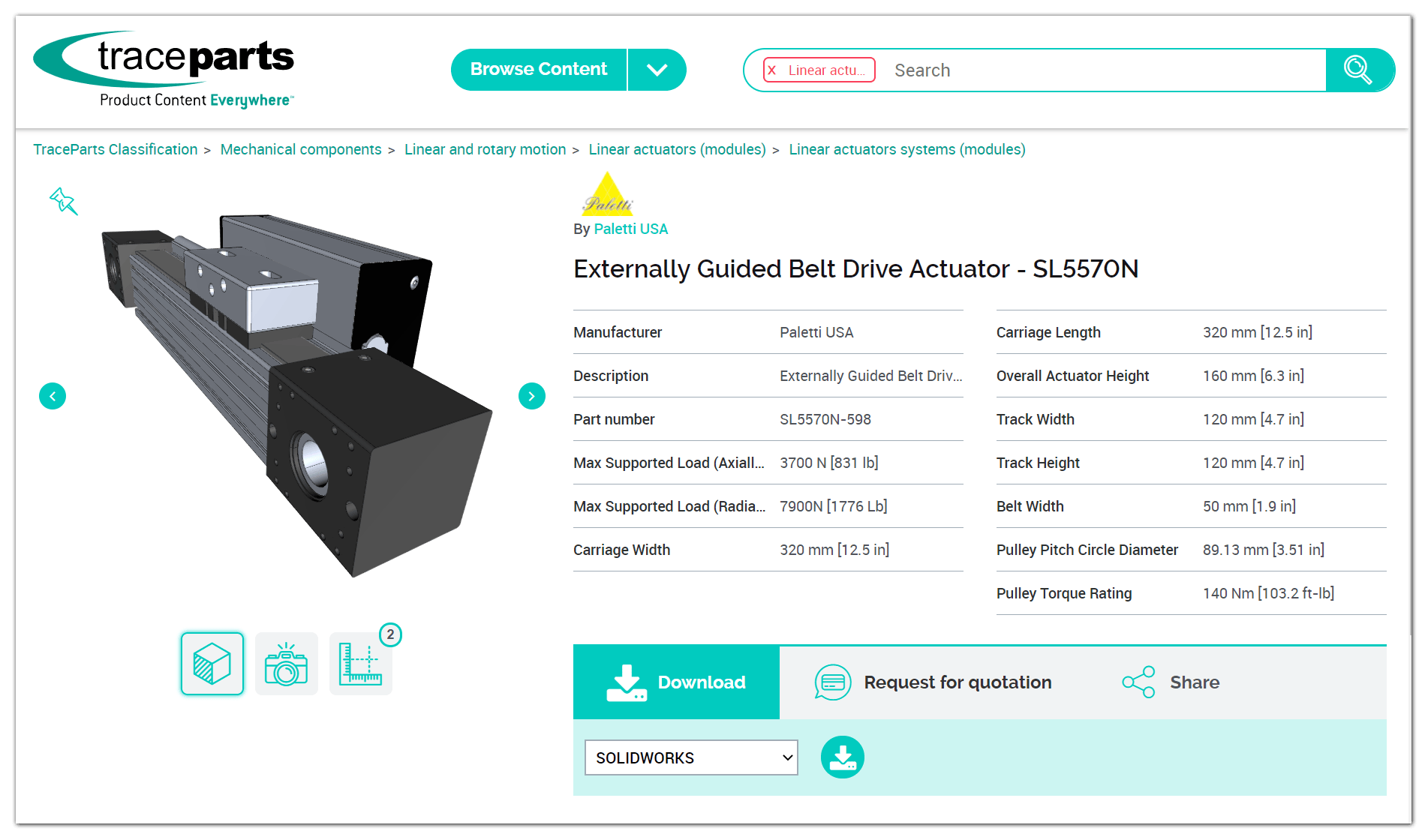Click the Pulley Torque Rating 140 Nm value
Viewport: 1428px width, 840px height.
1269,593
